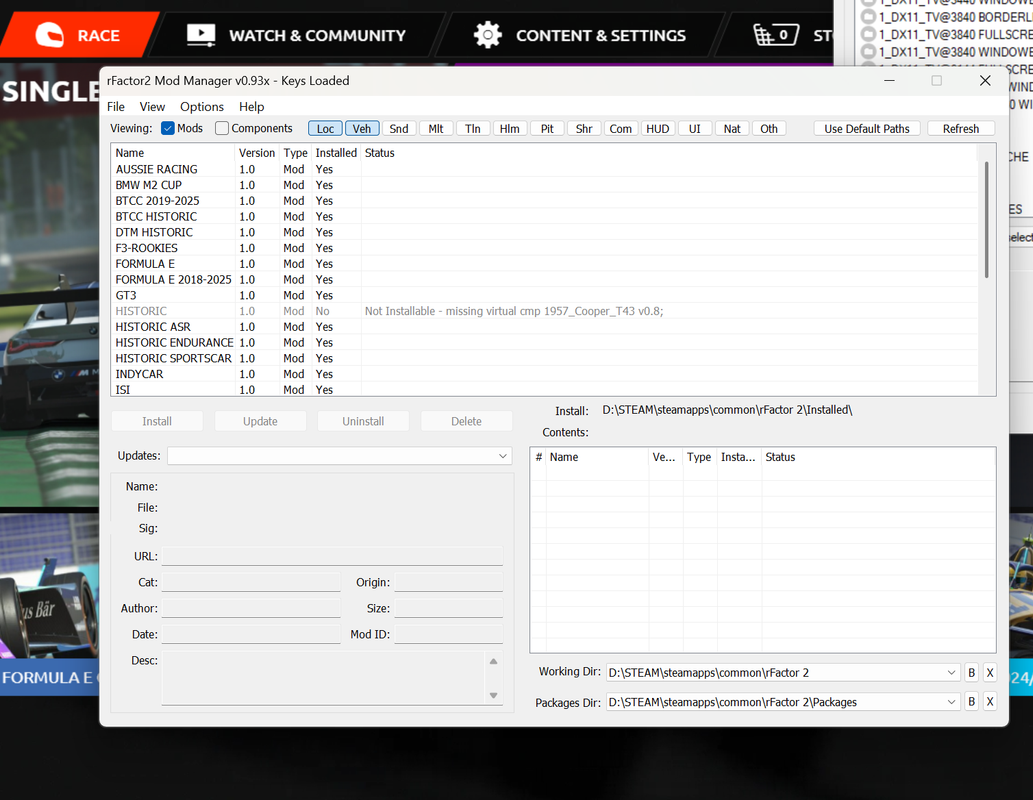This screenshot has width=1033, height=800.
Task: Select the BTCC 2019-2025 mod row
Action: point(544,201)
